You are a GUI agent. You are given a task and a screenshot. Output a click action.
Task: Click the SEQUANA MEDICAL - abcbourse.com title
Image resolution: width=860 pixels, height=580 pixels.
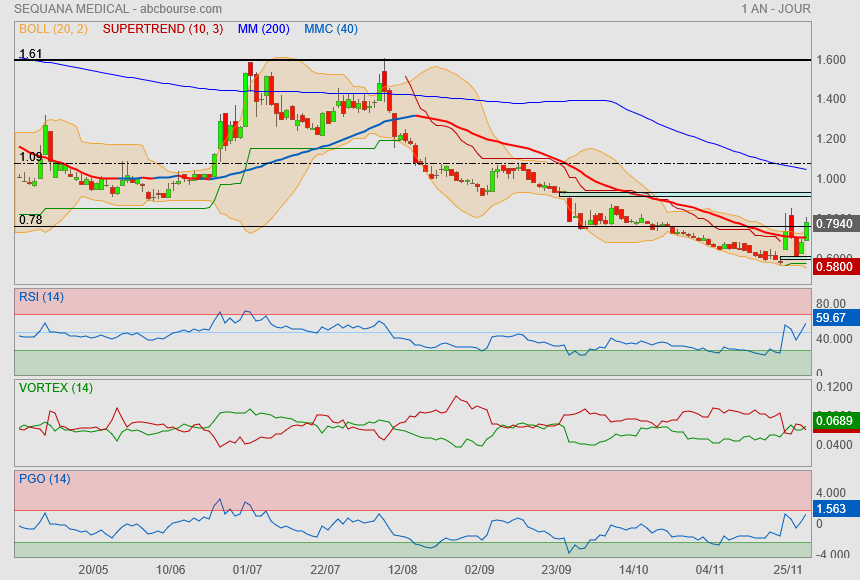111,9
